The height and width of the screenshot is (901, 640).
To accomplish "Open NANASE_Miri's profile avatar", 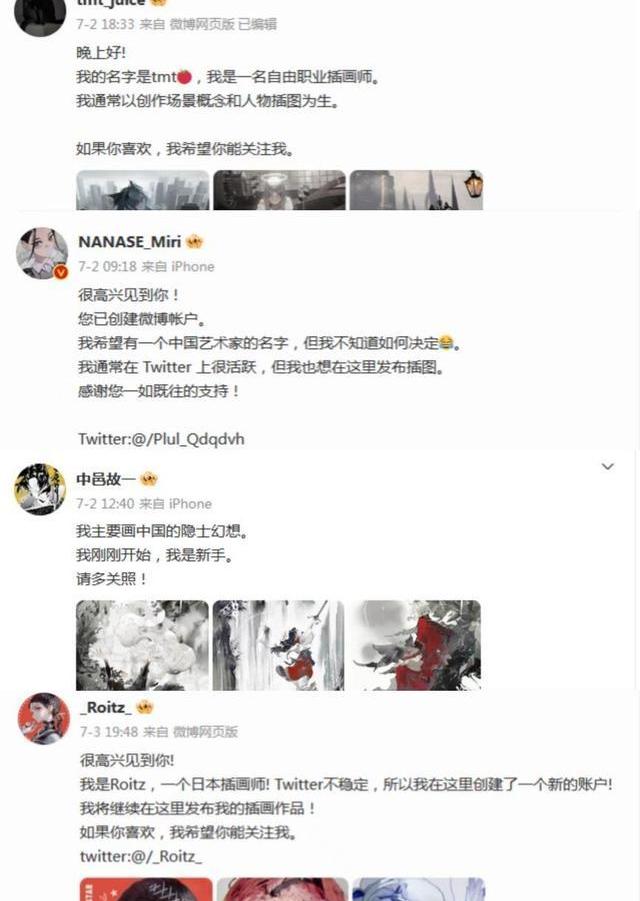I will pyautogui.click(x=41, y=253).
